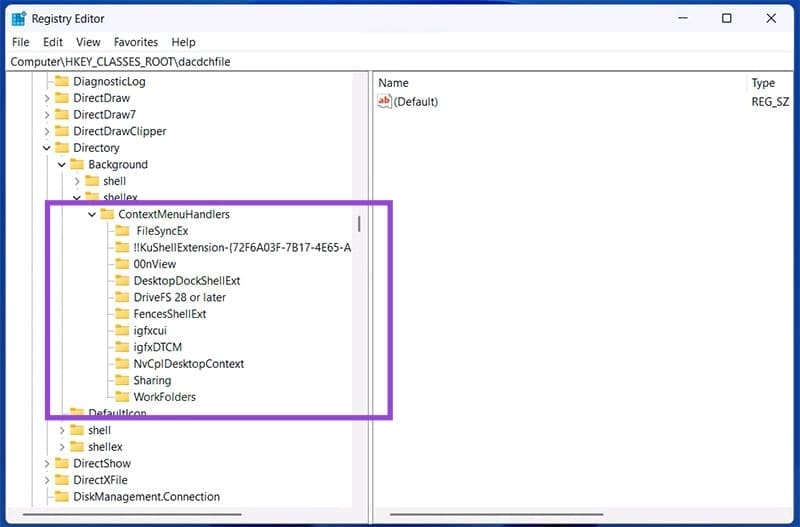Click the DirectXFile folder icon

(x=62, y=480)
